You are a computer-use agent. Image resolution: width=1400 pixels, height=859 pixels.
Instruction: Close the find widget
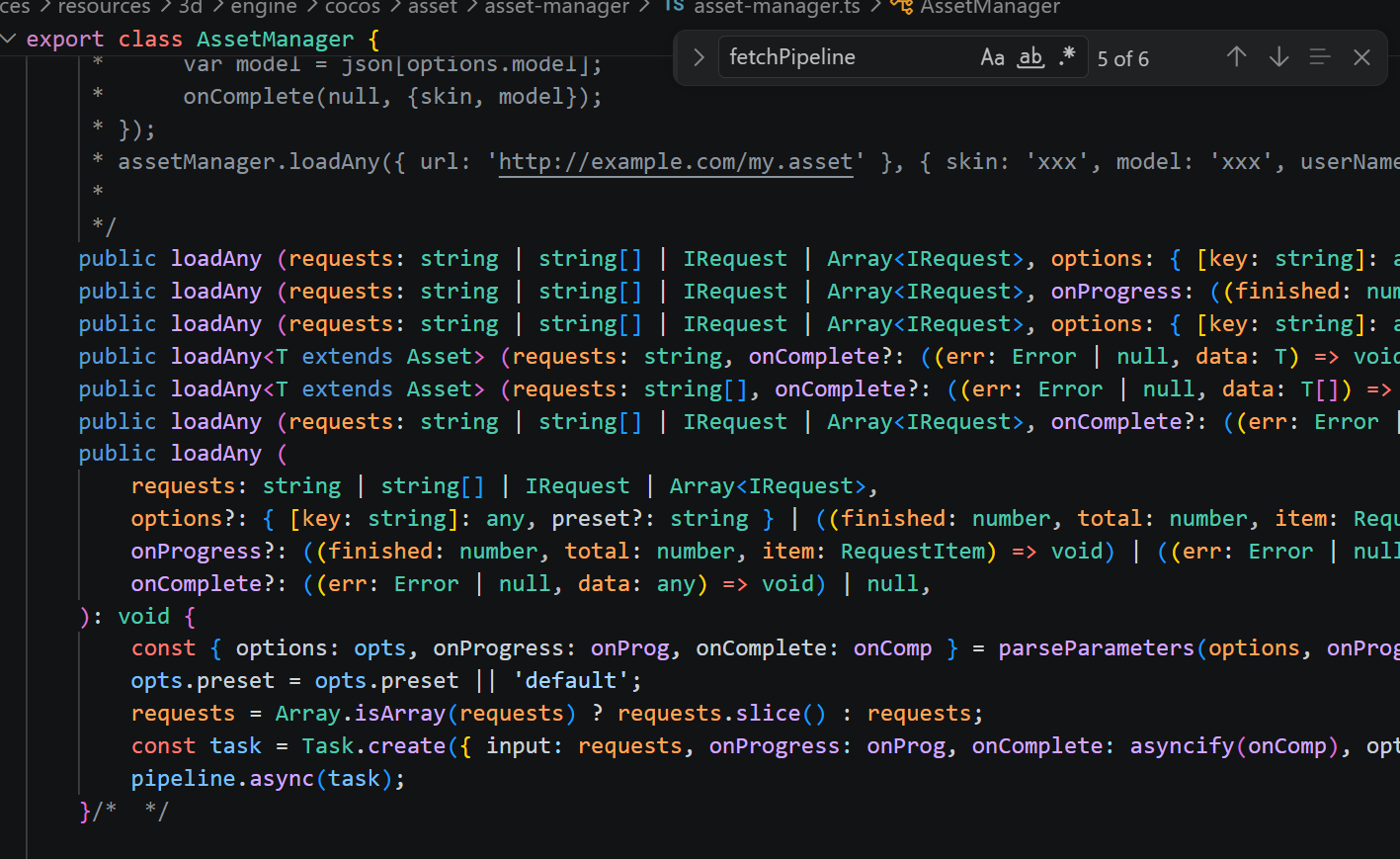[1361, 57]
